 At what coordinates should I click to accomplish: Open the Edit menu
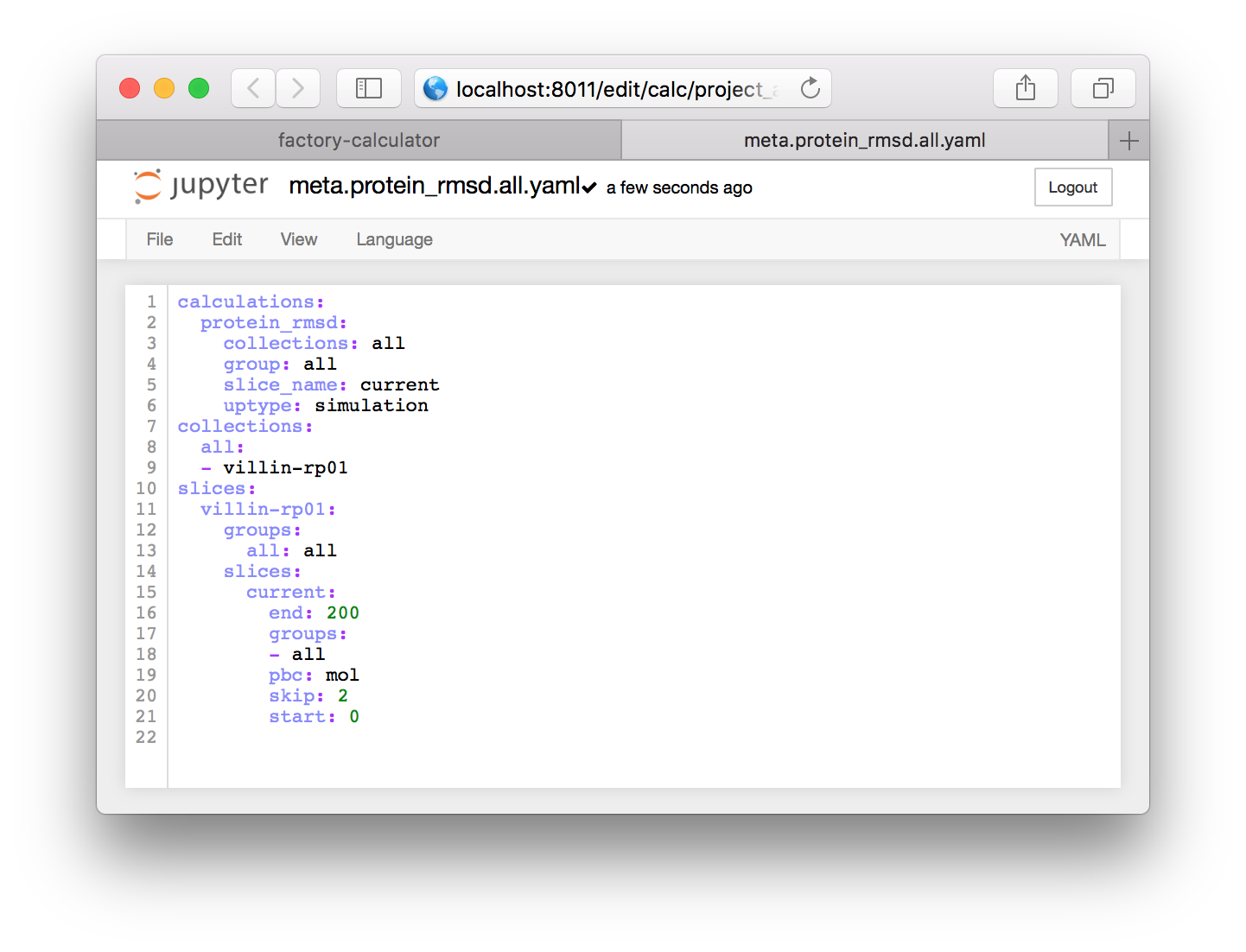point(227,239)
